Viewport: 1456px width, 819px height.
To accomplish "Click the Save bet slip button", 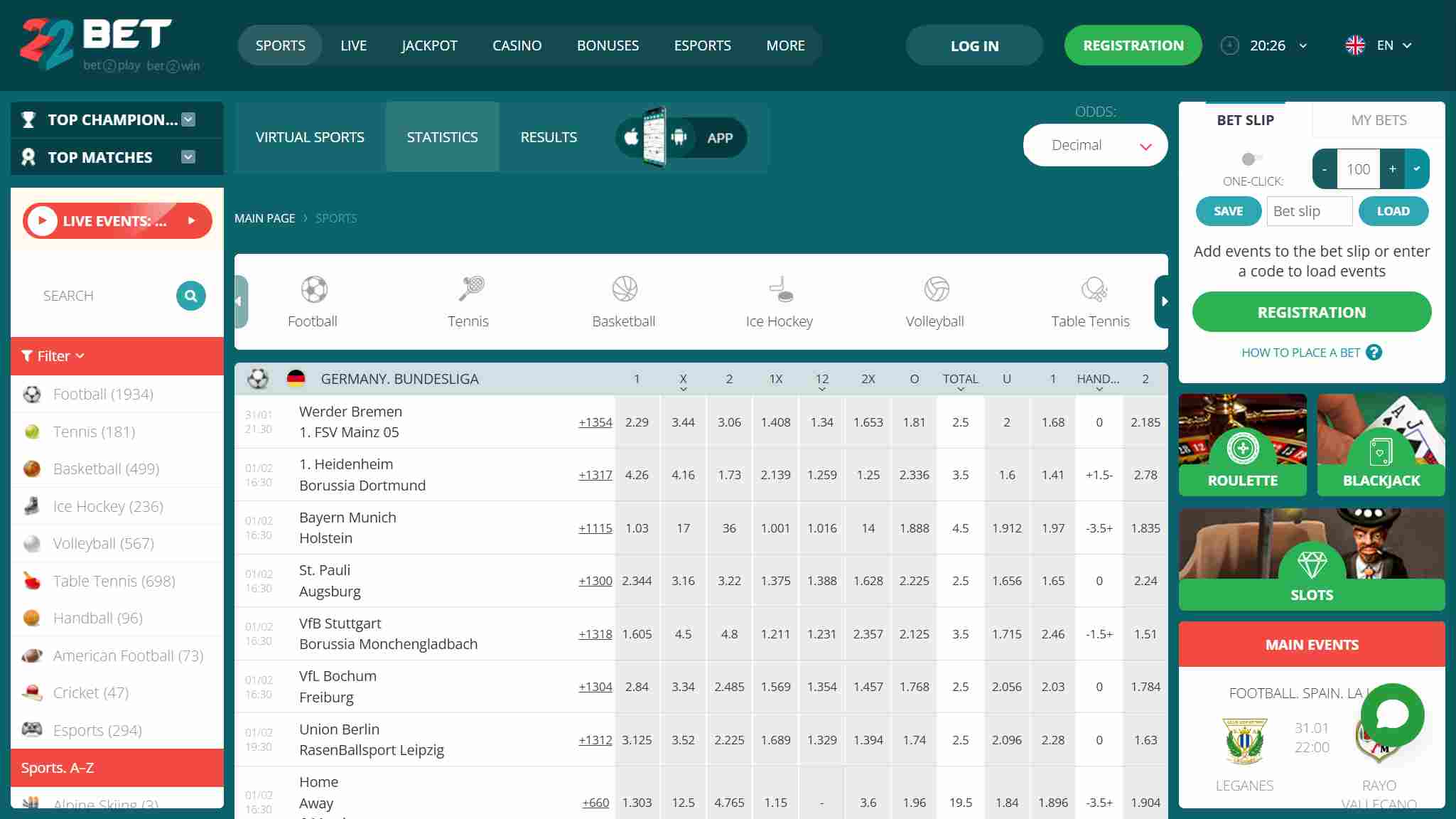I will click(1229, 211).
